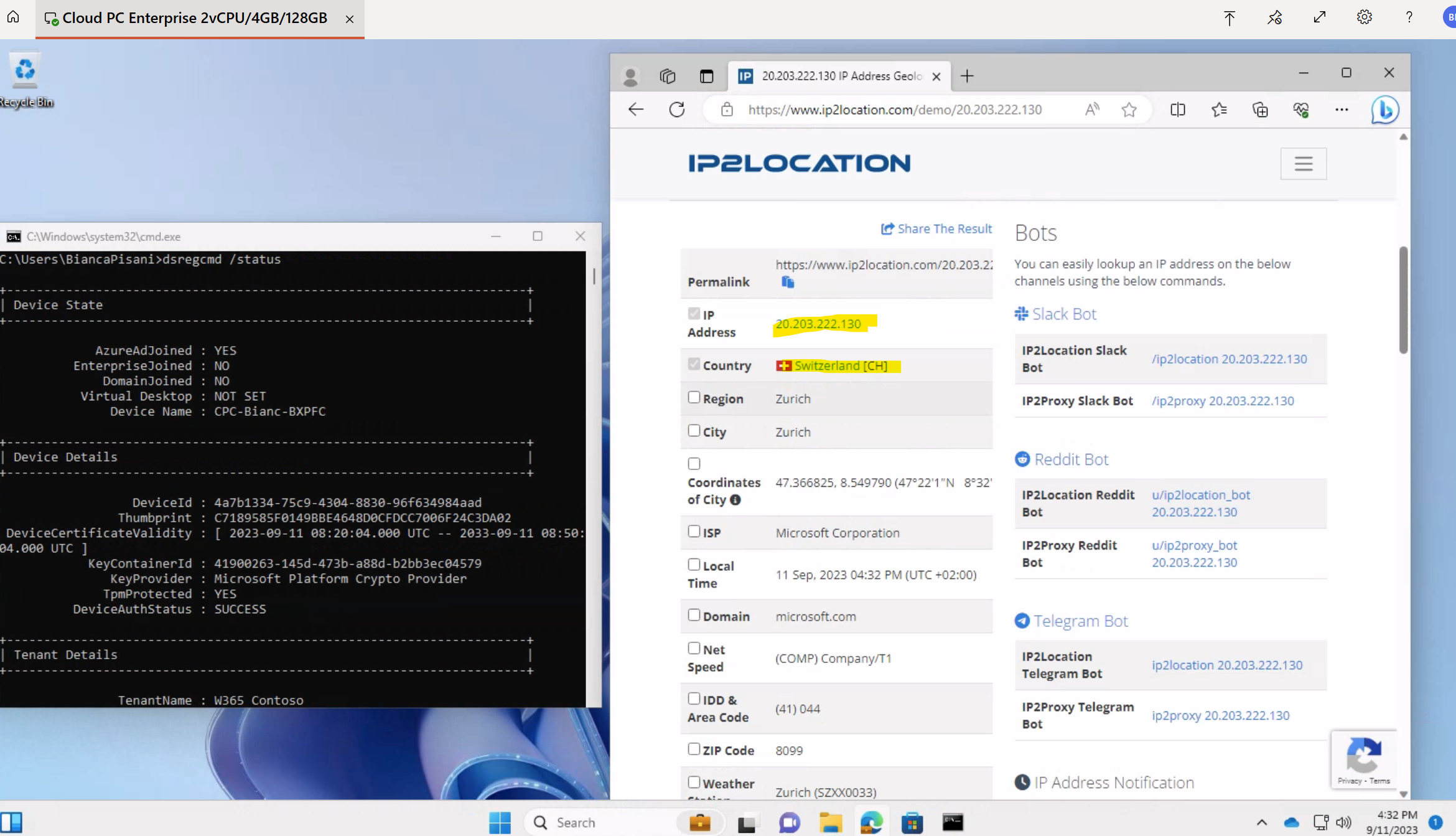Click the ip2location Telegram bot link

coord(1226,665)
